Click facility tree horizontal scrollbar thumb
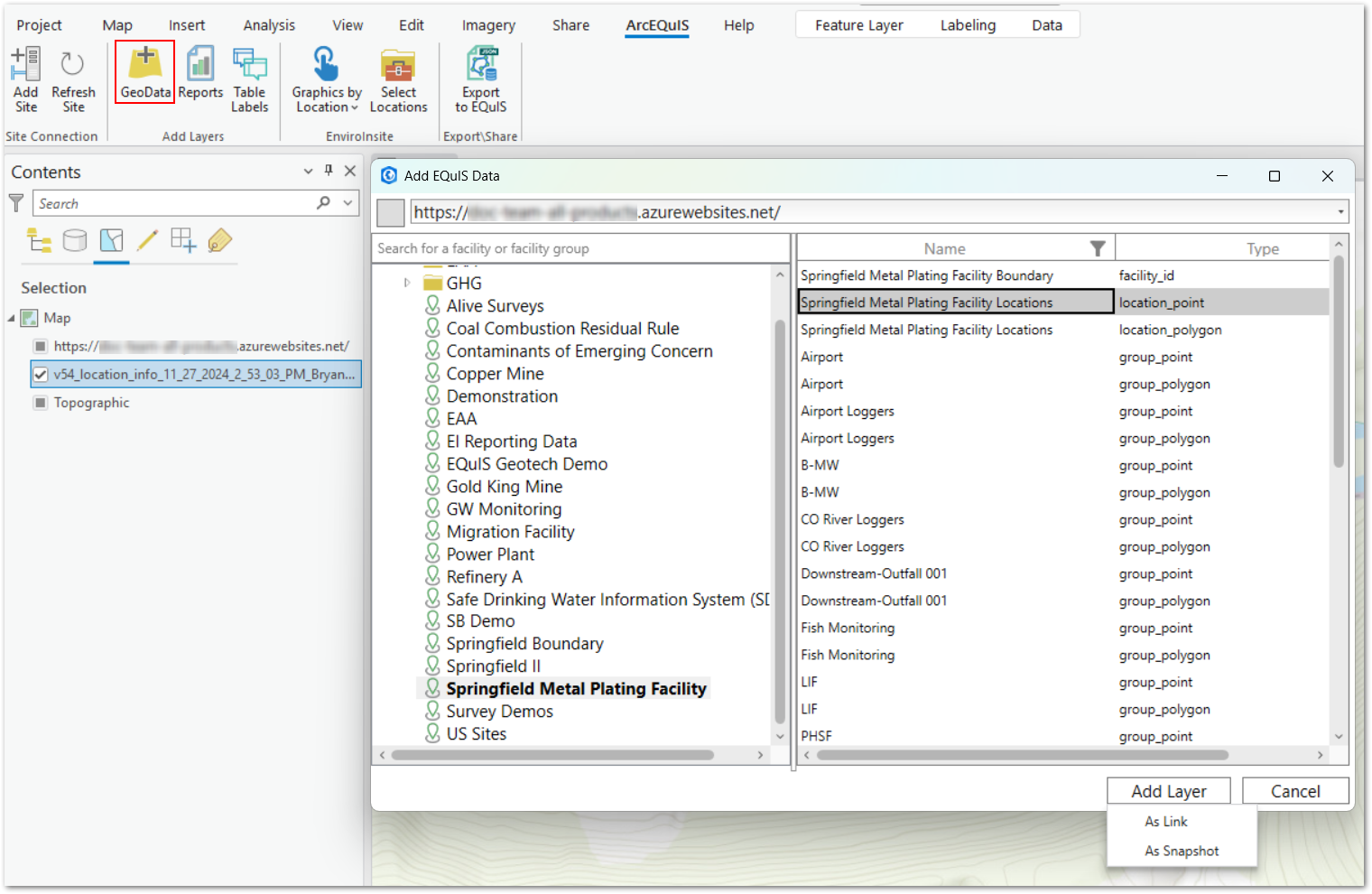Screen dimensions: 1372x894 click(x=552, y=755)
